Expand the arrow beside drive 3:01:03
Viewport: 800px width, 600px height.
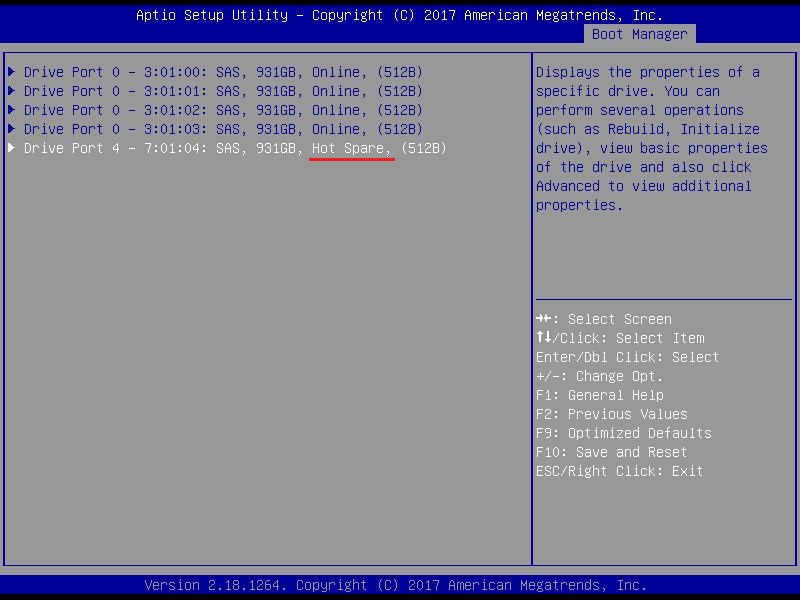pos(12,129)
